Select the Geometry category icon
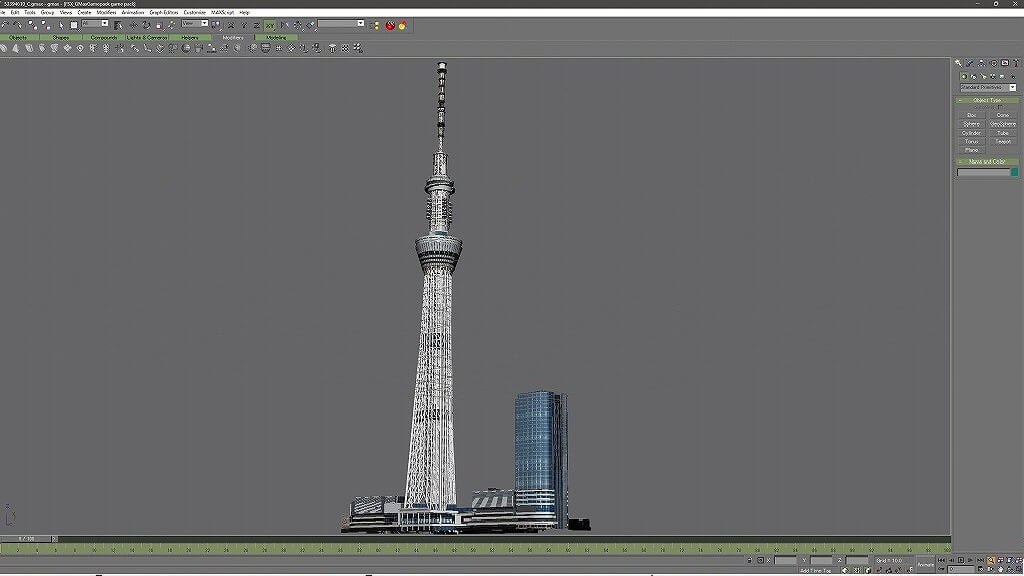 (964, 76)
